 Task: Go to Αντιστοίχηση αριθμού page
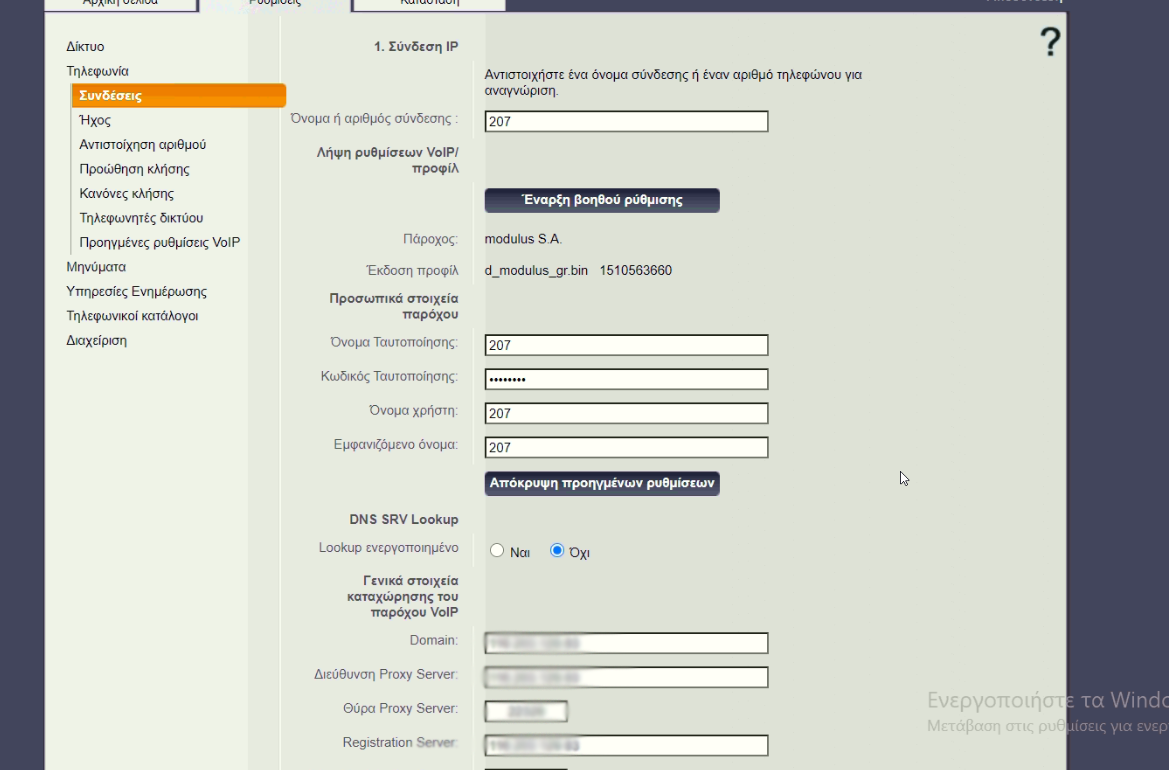coord(142,145)
